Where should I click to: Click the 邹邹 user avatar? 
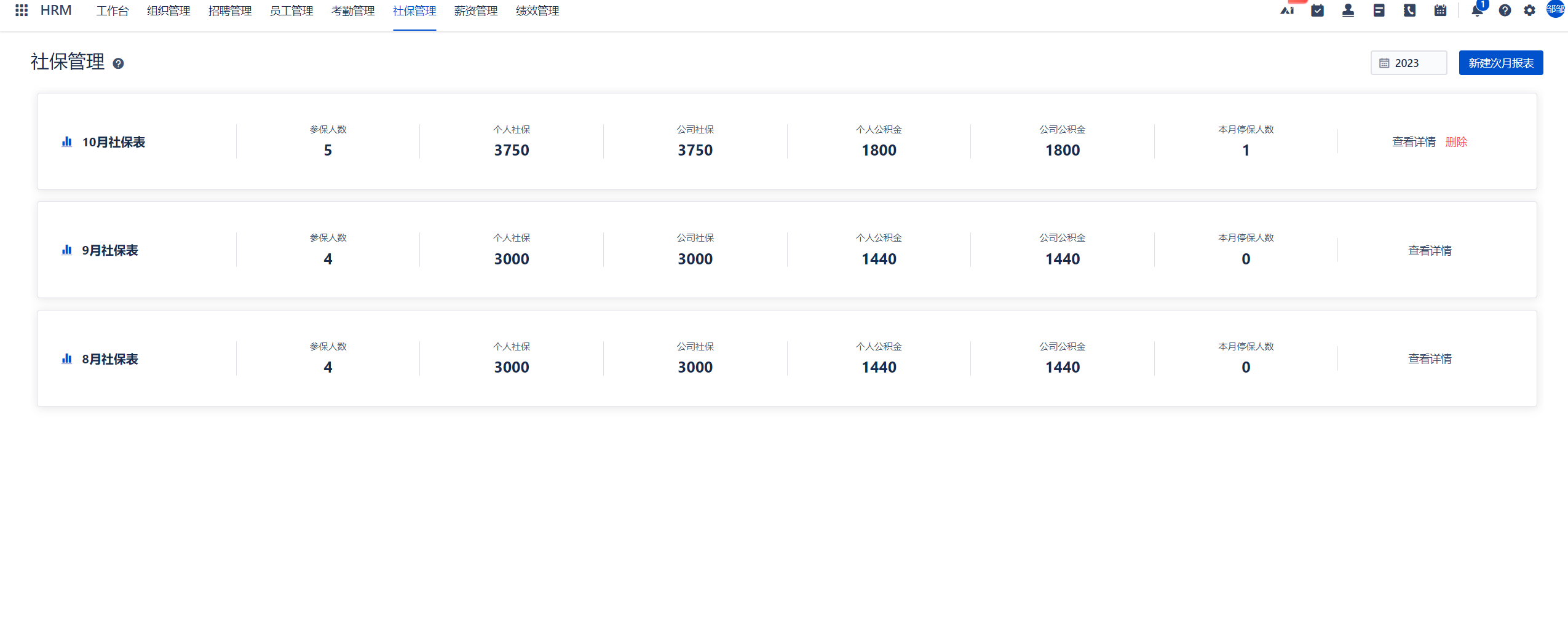(1556, 10)
